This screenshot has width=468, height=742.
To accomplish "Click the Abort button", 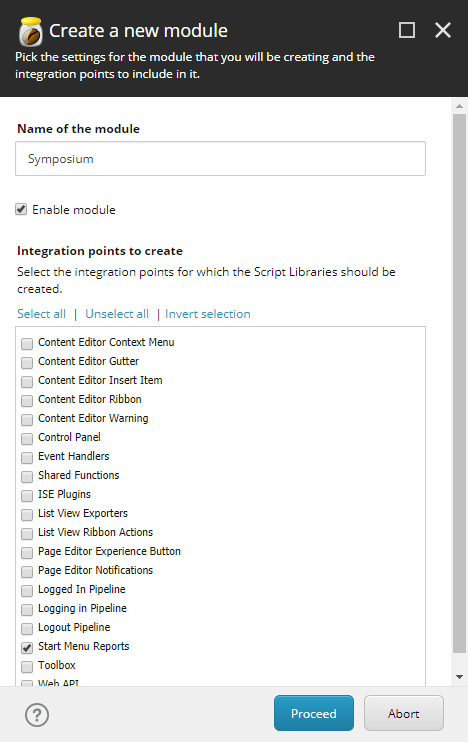I will pos(404,713).
